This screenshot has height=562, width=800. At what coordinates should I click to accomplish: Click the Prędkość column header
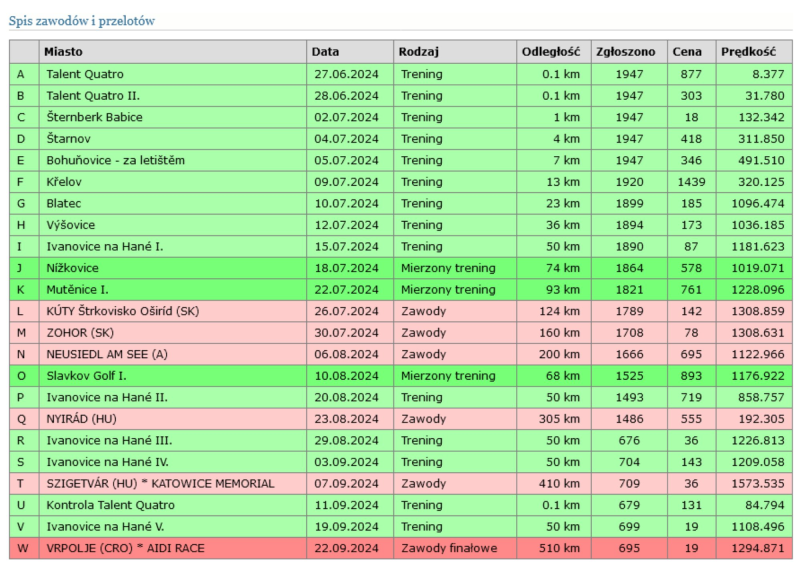tap(748, 51)
